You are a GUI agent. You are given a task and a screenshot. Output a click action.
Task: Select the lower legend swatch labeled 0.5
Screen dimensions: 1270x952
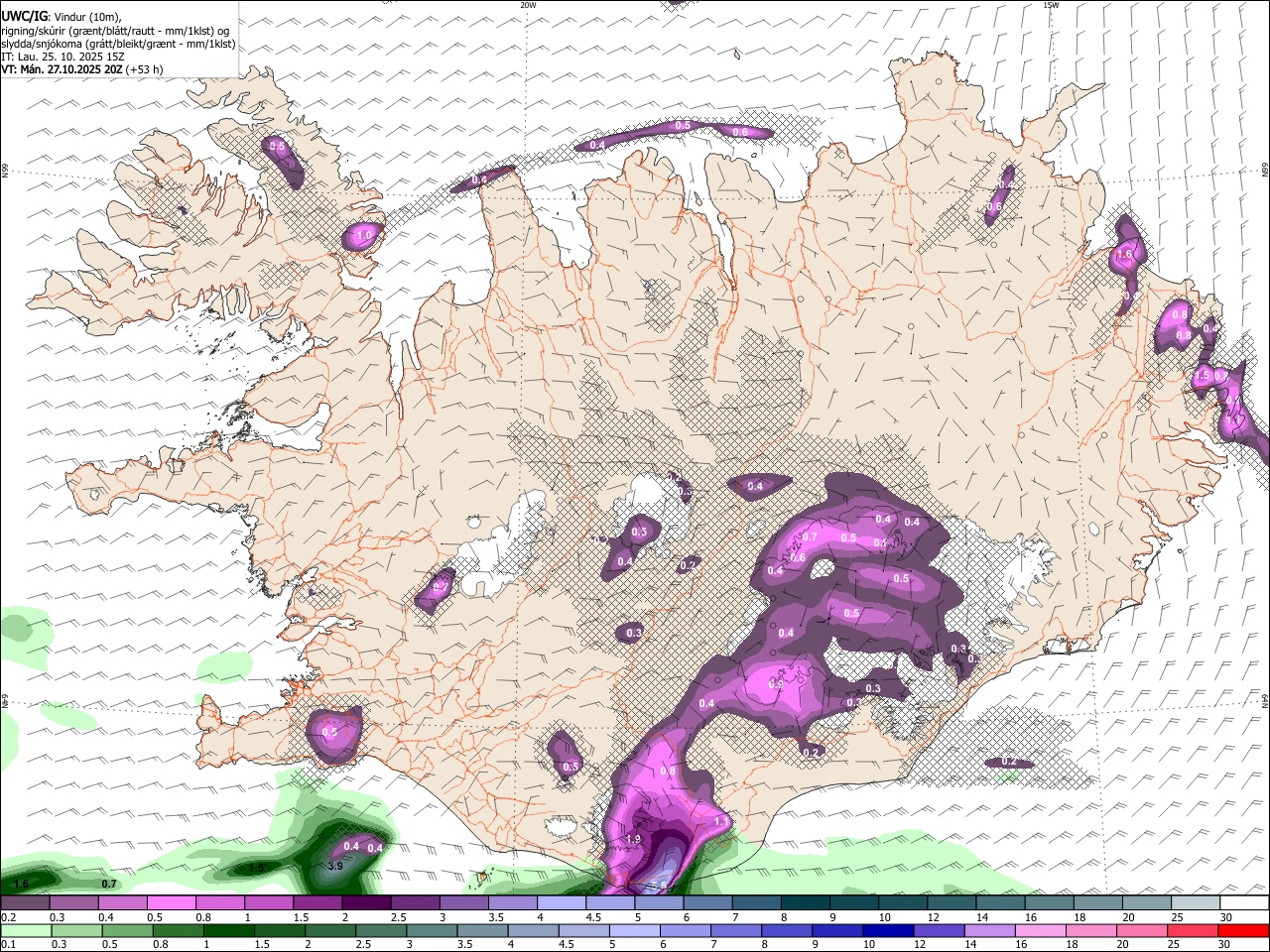click(x=127, y=931)
